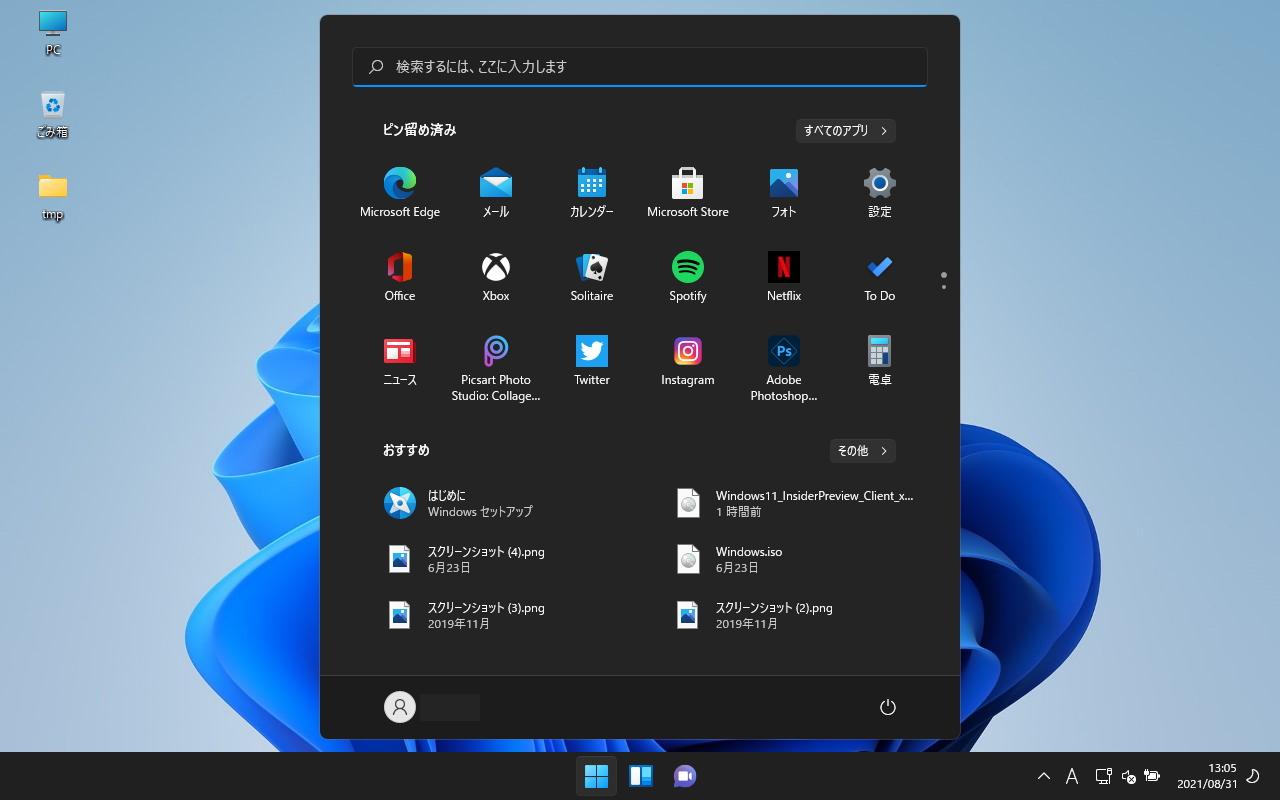Click the network tray icon
Screen dimensions: 1280x800
pyautogui.click(x=1103, y=776)
